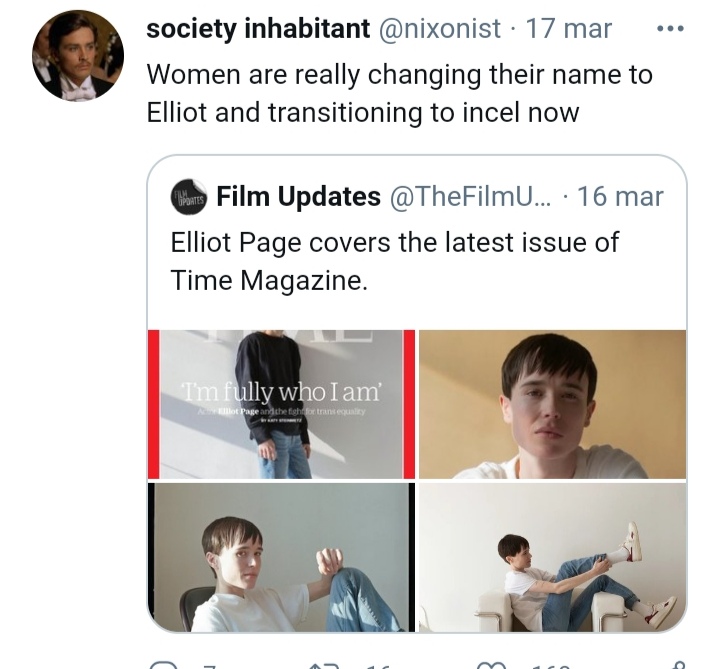Viewport: 720px width, 669px height.
Task: Click the Film Updates round logo avatar
Action: [x=189, y=197]
